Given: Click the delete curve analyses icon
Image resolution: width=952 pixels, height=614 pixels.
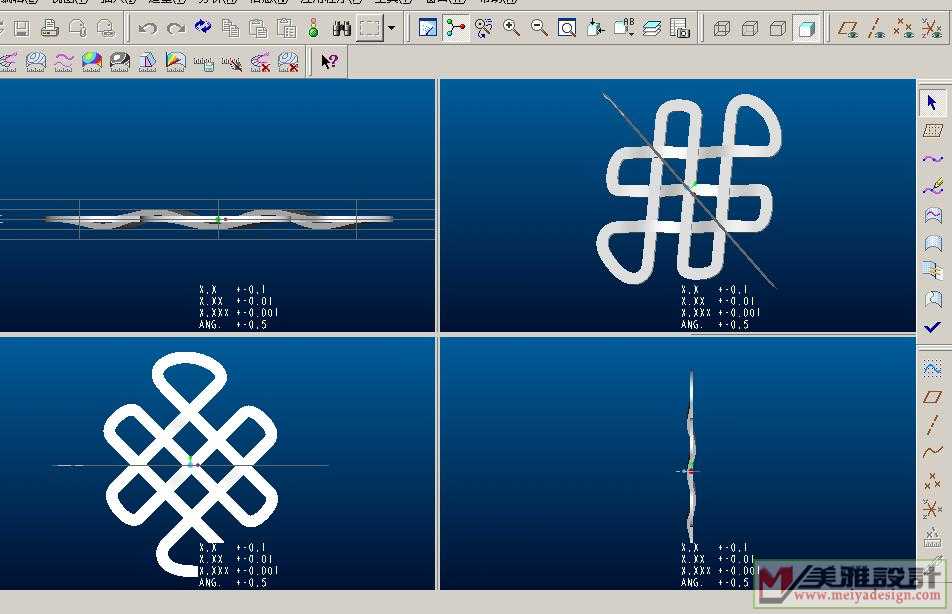Looking at the screenshot, I should click(260, 61).
